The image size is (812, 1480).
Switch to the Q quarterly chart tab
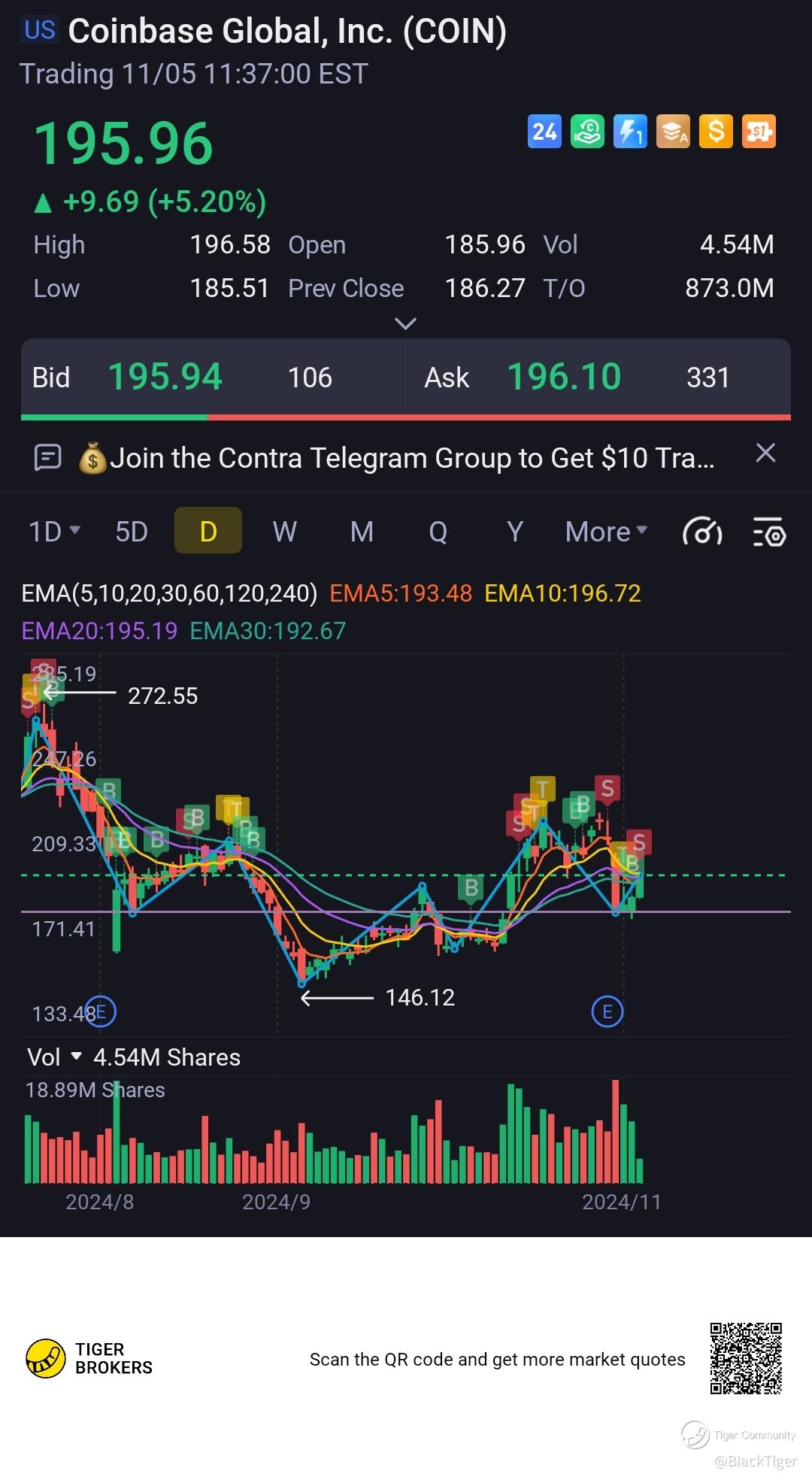pos(438,532)
